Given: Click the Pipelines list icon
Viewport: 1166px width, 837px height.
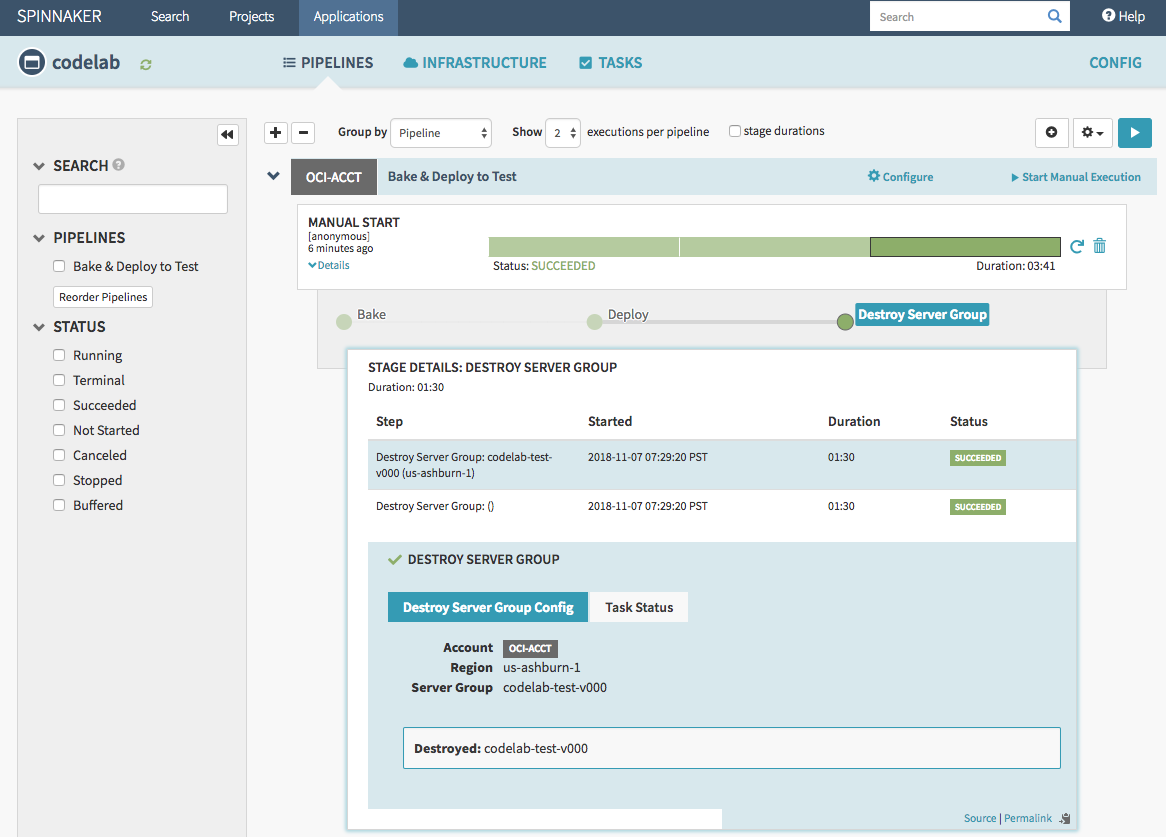Looking at the screenshot, I should click(x=289, y=62).
